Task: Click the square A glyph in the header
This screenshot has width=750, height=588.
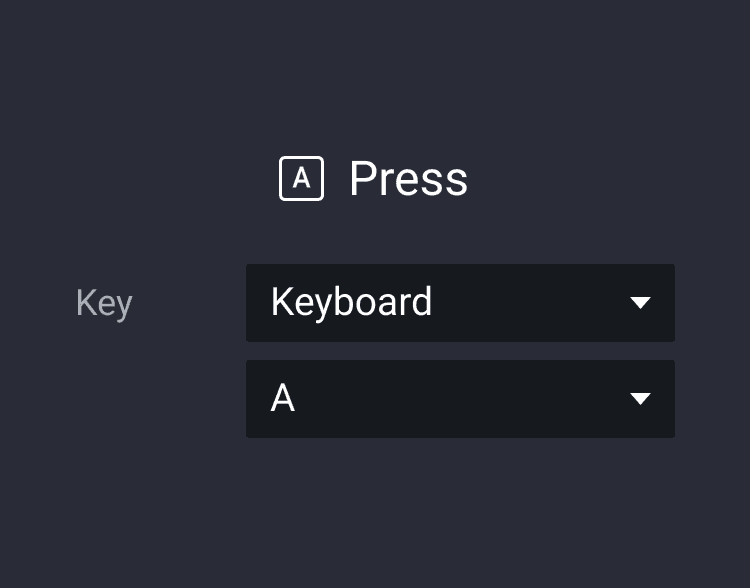Action: 301,179
